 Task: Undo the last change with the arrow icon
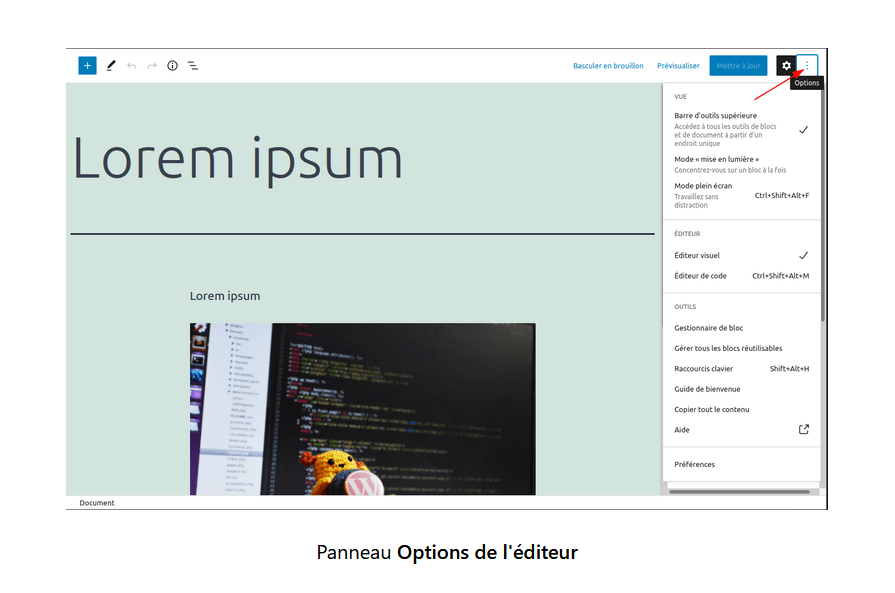pyautogui.click(x=132, y=66)
